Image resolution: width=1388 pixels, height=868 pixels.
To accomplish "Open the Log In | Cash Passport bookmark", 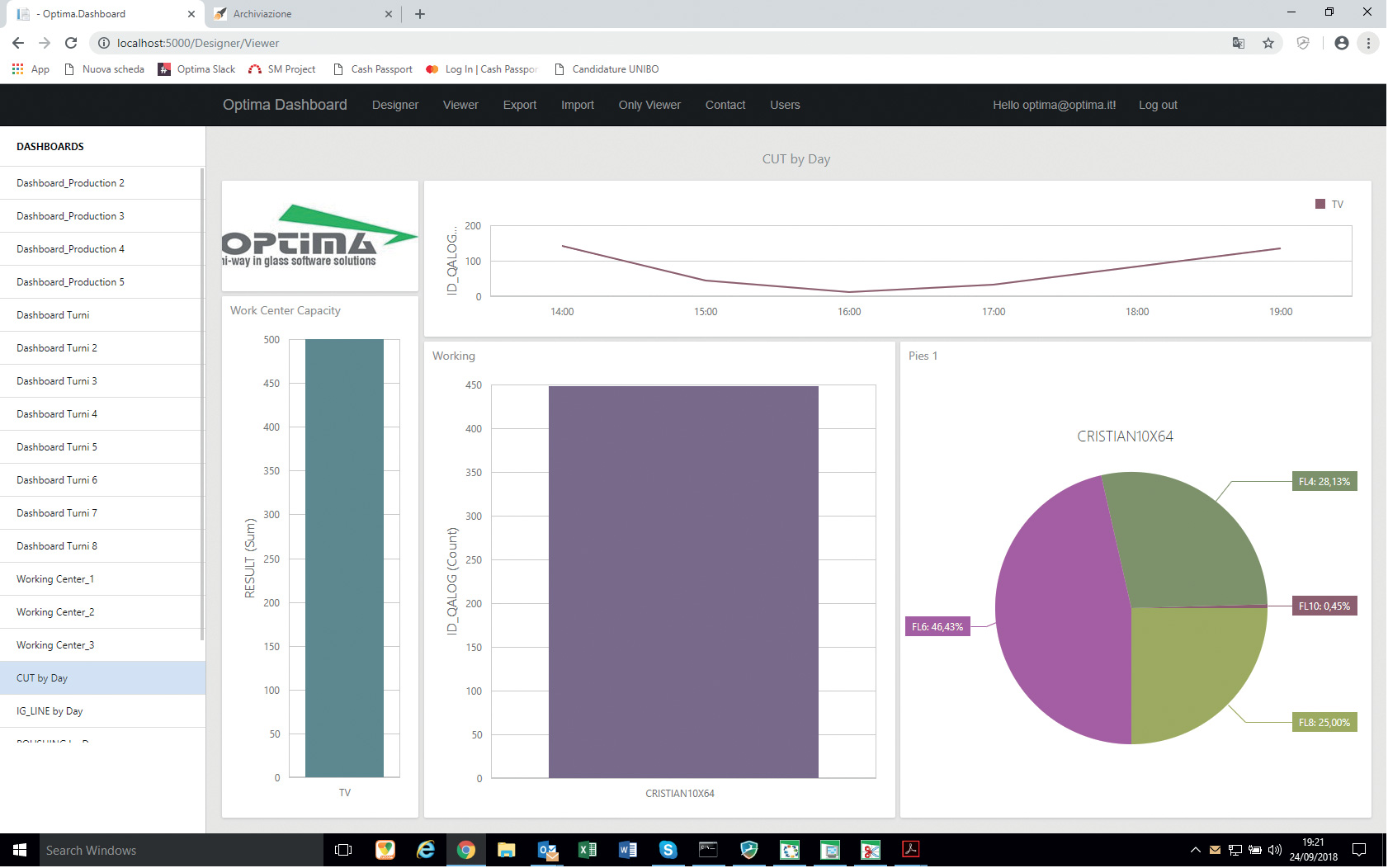I will [x=482, y=69].
